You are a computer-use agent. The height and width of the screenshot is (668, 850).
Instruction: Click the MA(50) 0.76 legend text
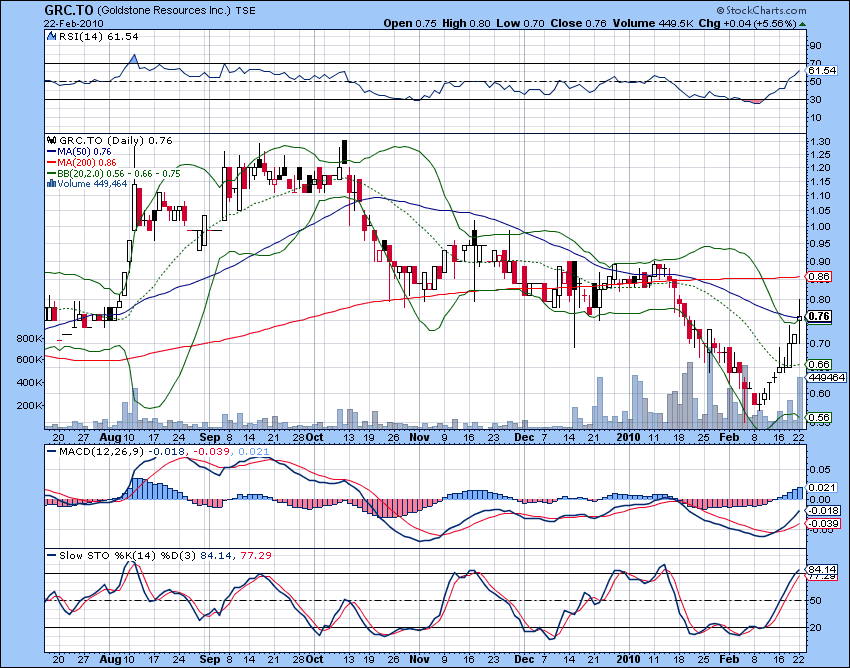tap(85, 152)
